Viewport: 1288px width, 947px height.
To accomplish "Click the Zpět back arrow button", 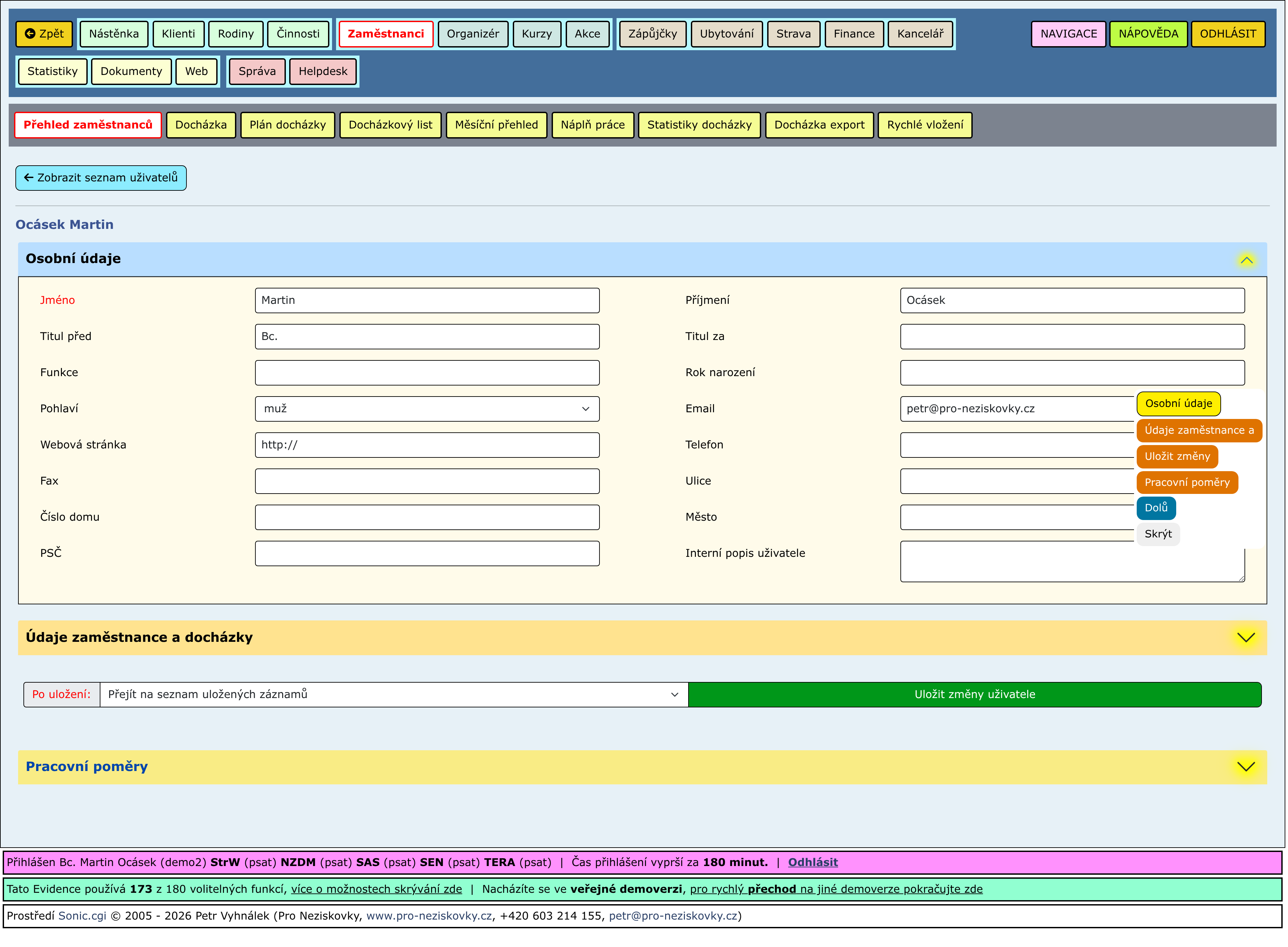I will pos(44,34).
